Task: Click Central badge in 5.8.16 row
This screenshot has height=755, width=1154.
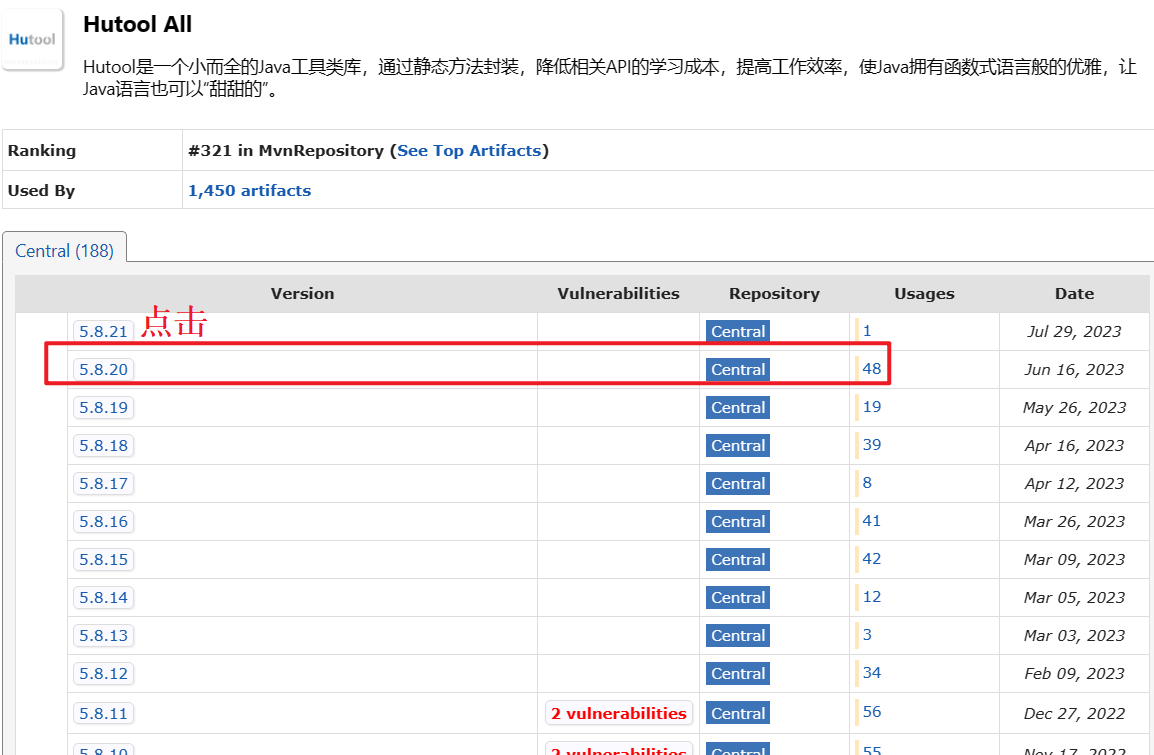Action: click(738, 522)
